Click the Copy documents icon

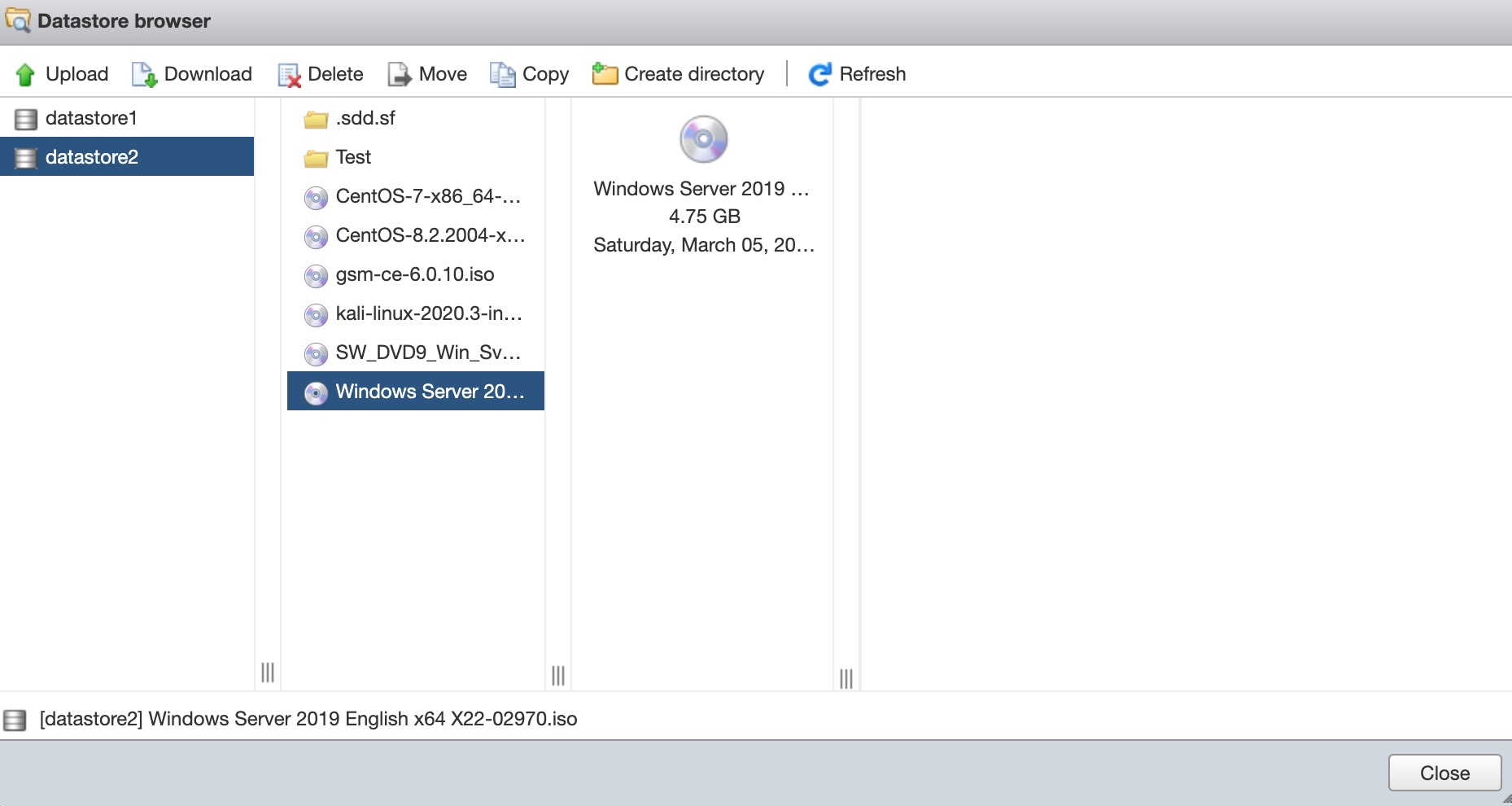[x=502, y=75]
